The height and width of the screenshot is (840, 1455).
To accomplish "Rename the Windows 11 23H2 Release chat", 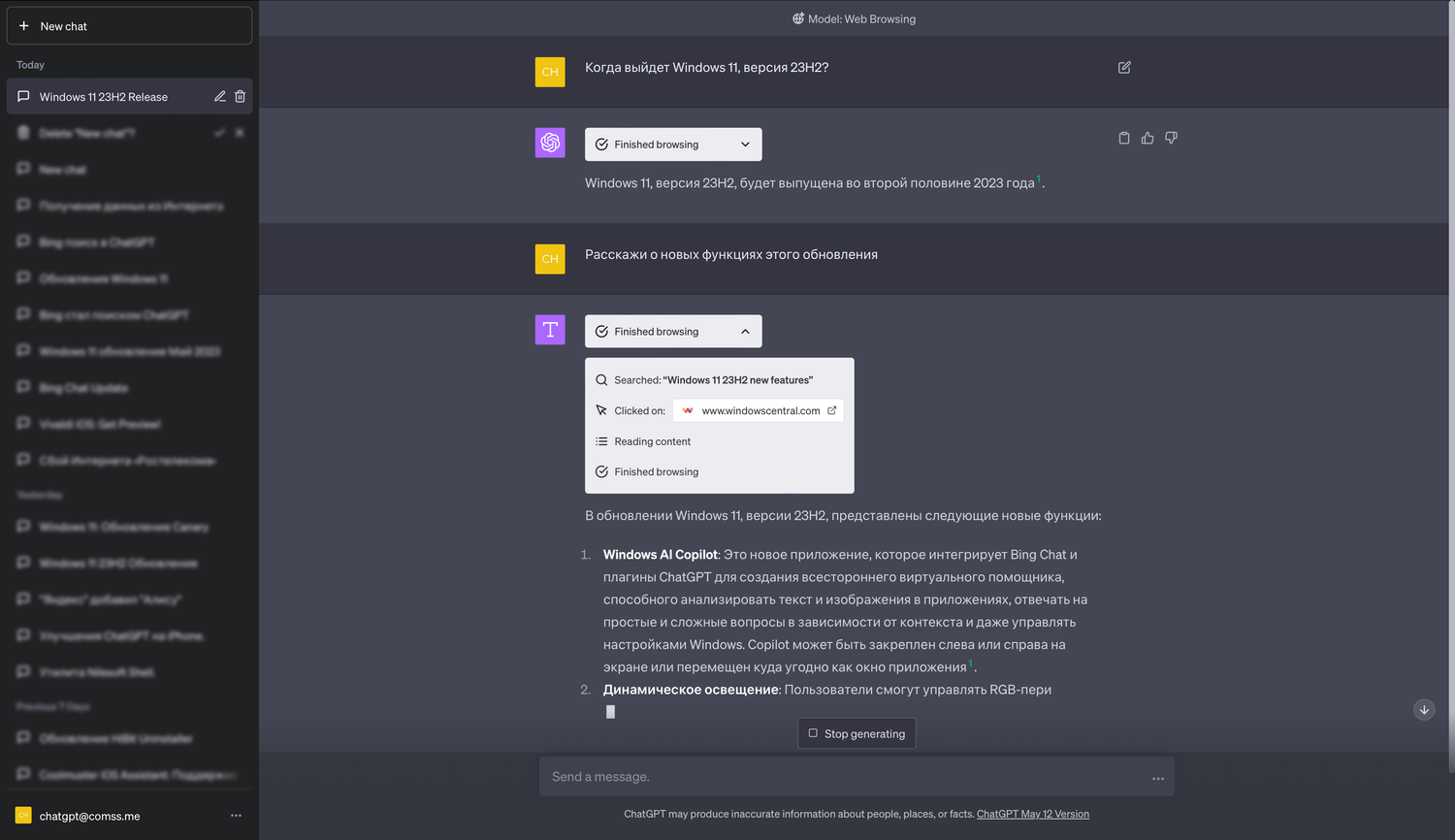I will [x=220, y=96].
